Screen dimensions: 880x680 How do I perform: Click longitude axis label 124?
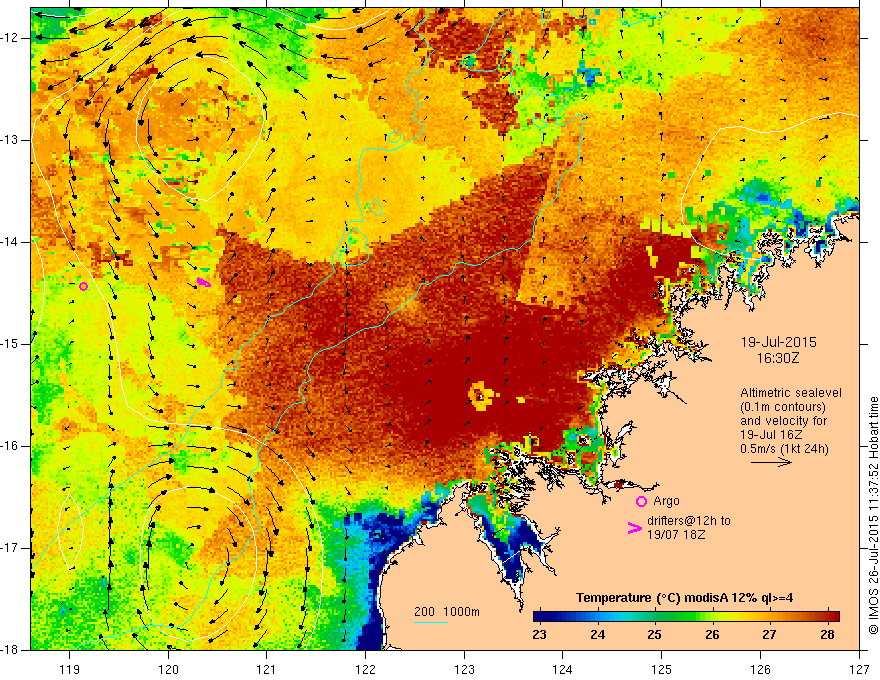563,669
